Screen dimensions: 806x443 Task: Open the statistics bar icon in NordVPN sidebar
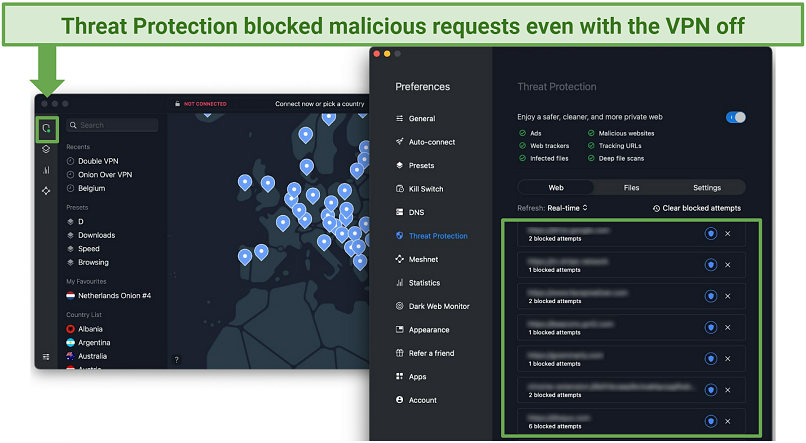46,170
